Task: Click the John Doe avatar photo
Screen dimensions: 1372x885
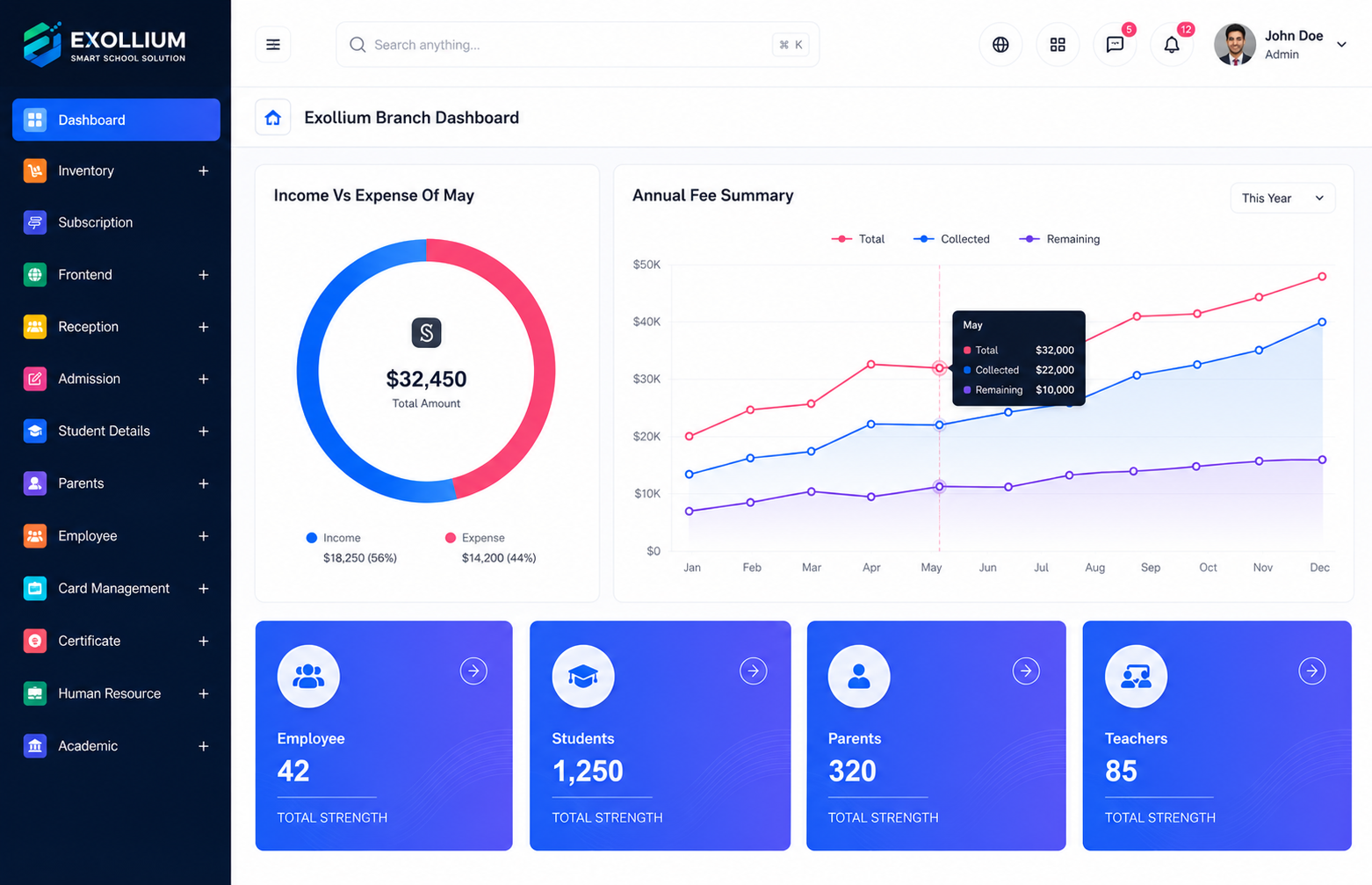Action: click(1234, 45)
